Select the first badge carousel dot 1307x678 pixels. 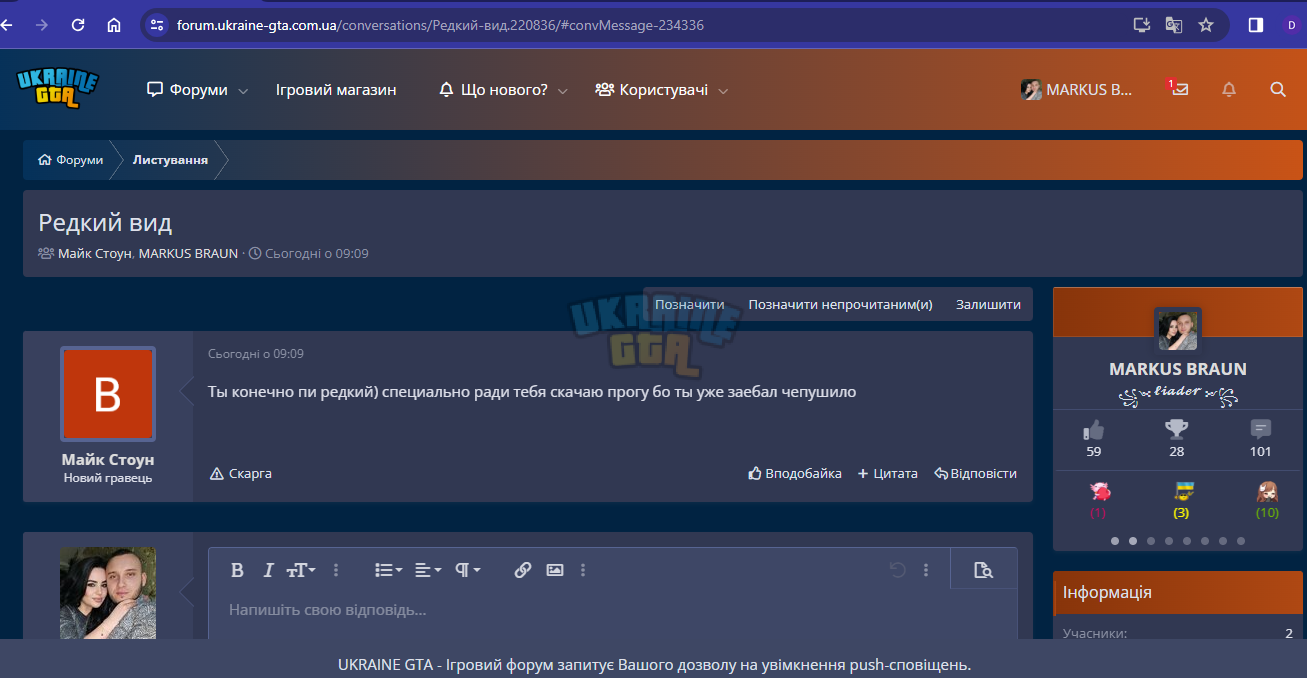coord(1115,541)
